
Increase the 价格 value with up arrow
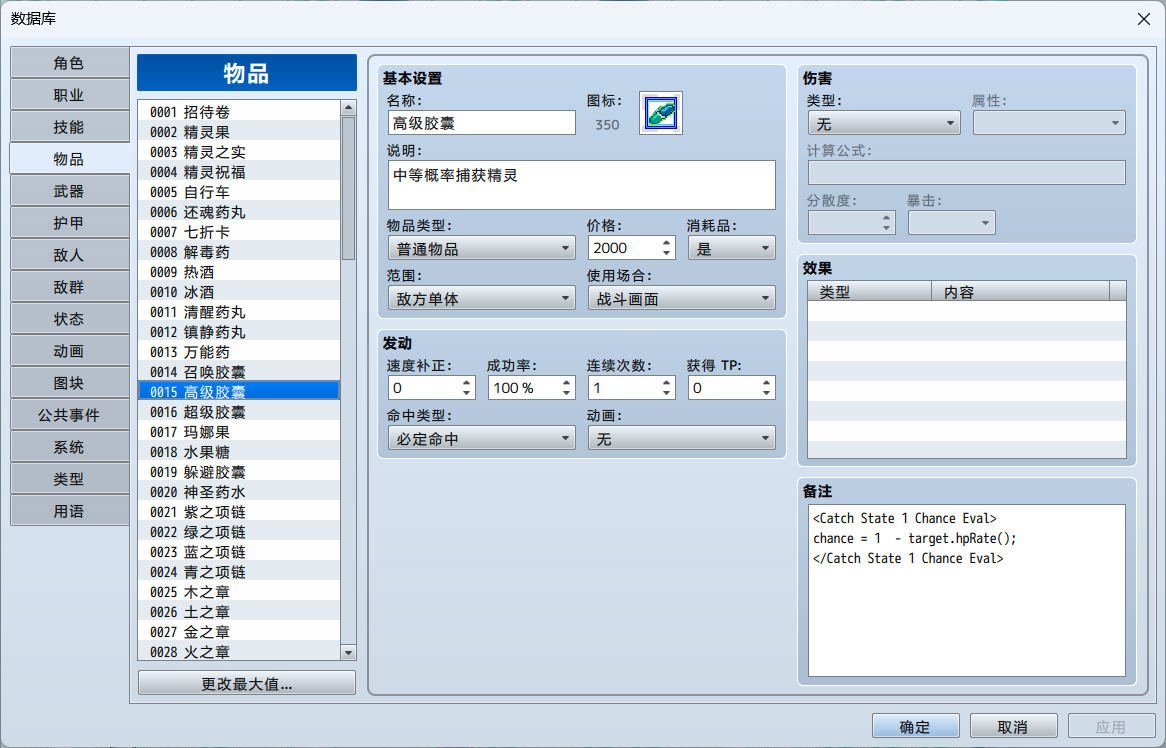pyautogui.click(x=666, y=242)
